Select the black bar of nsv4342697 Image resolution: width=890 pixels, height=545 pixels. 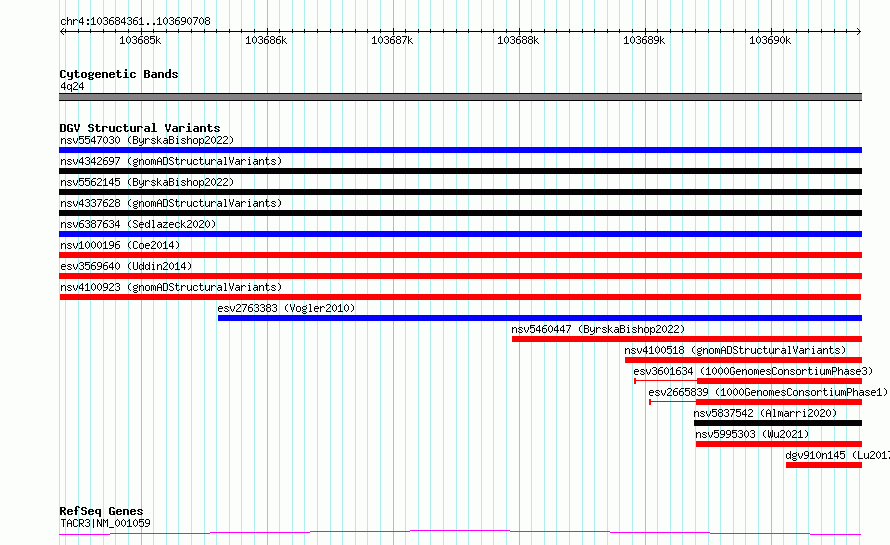click(460, 171)
